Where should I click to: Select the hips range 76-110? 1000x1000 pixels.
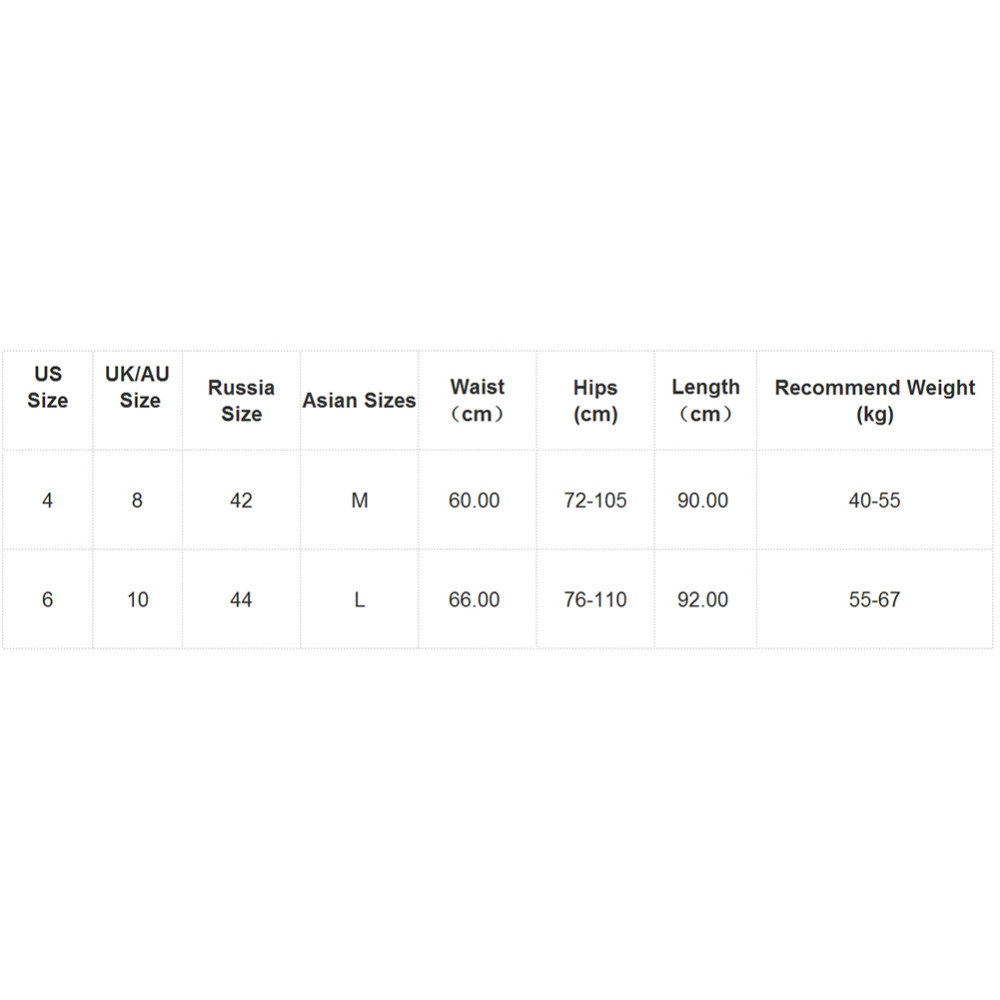(595, 600)
